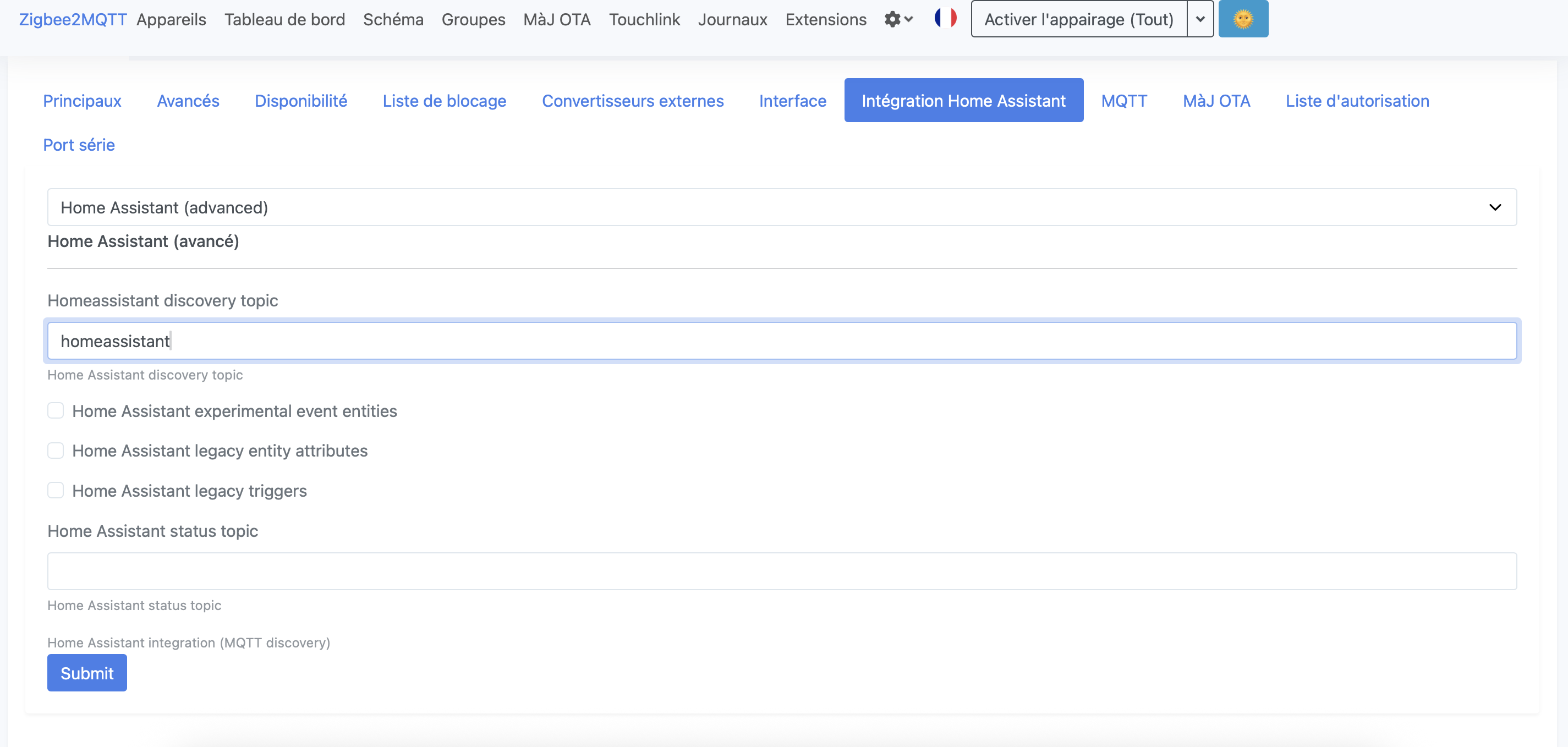Open the Convertisseurs externes tab
The width and height of the screenshot is (1568, 747).
(633, 101)
